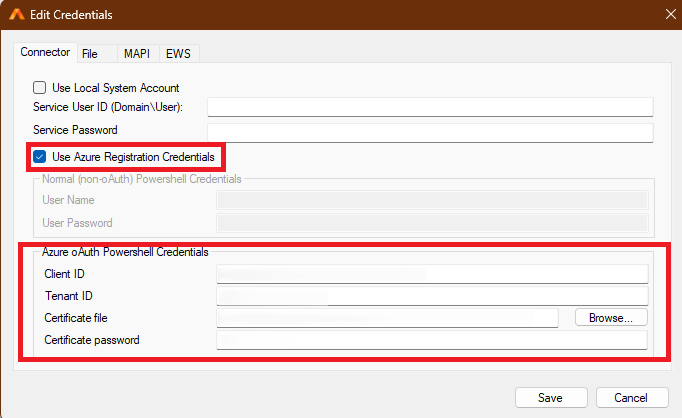682x418 pixels.
Task: Uncheck Use Azure Registration Credentials
Action: point(40,157)
